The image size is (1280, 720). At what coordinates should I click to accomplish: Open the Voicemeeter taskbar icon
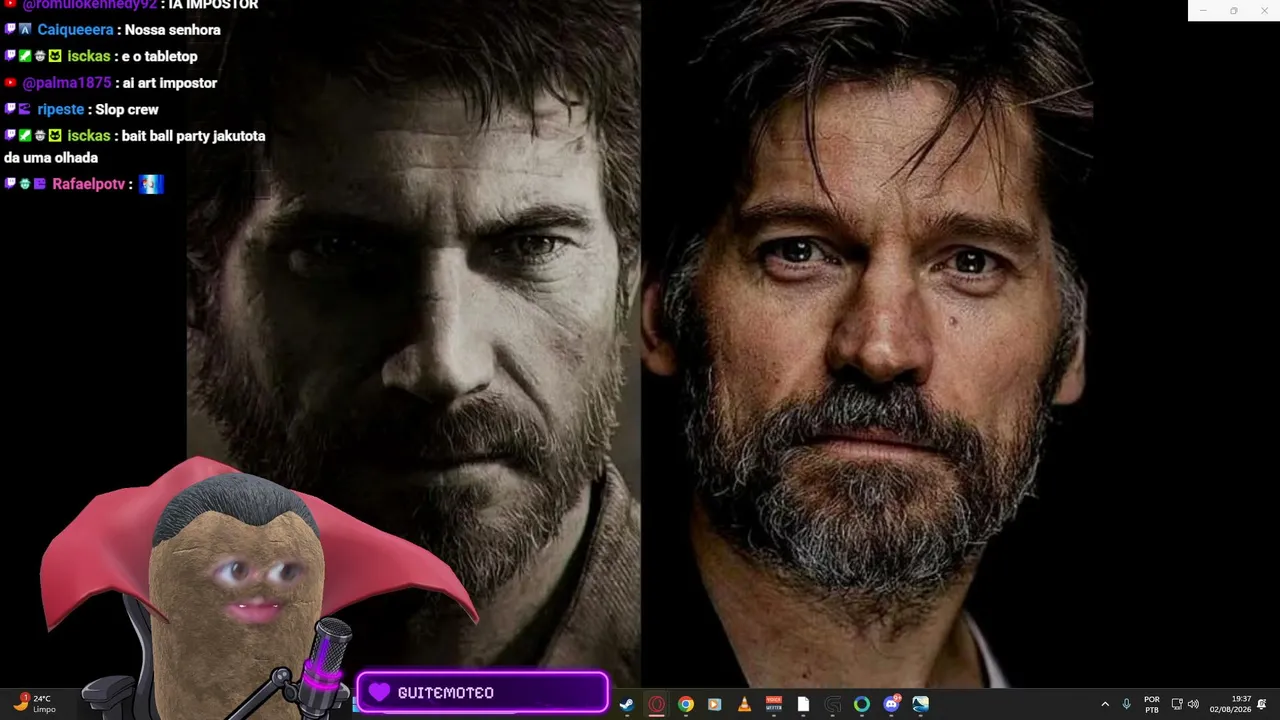[x=773, y=705]
